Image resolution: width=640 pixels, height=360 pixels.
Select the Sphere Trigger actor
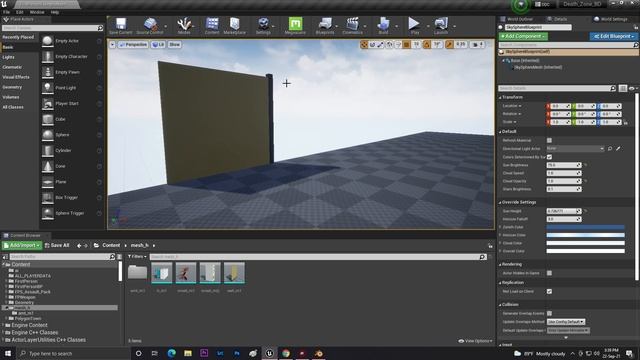pyautogui.click(x=69, y=213)
